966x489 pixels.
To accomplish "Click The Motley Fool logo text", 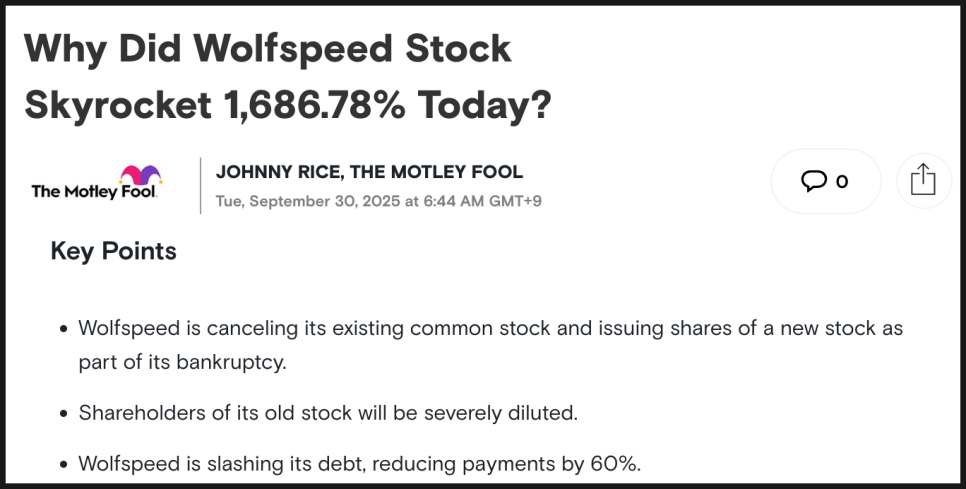I will click(x=94, y=192).
